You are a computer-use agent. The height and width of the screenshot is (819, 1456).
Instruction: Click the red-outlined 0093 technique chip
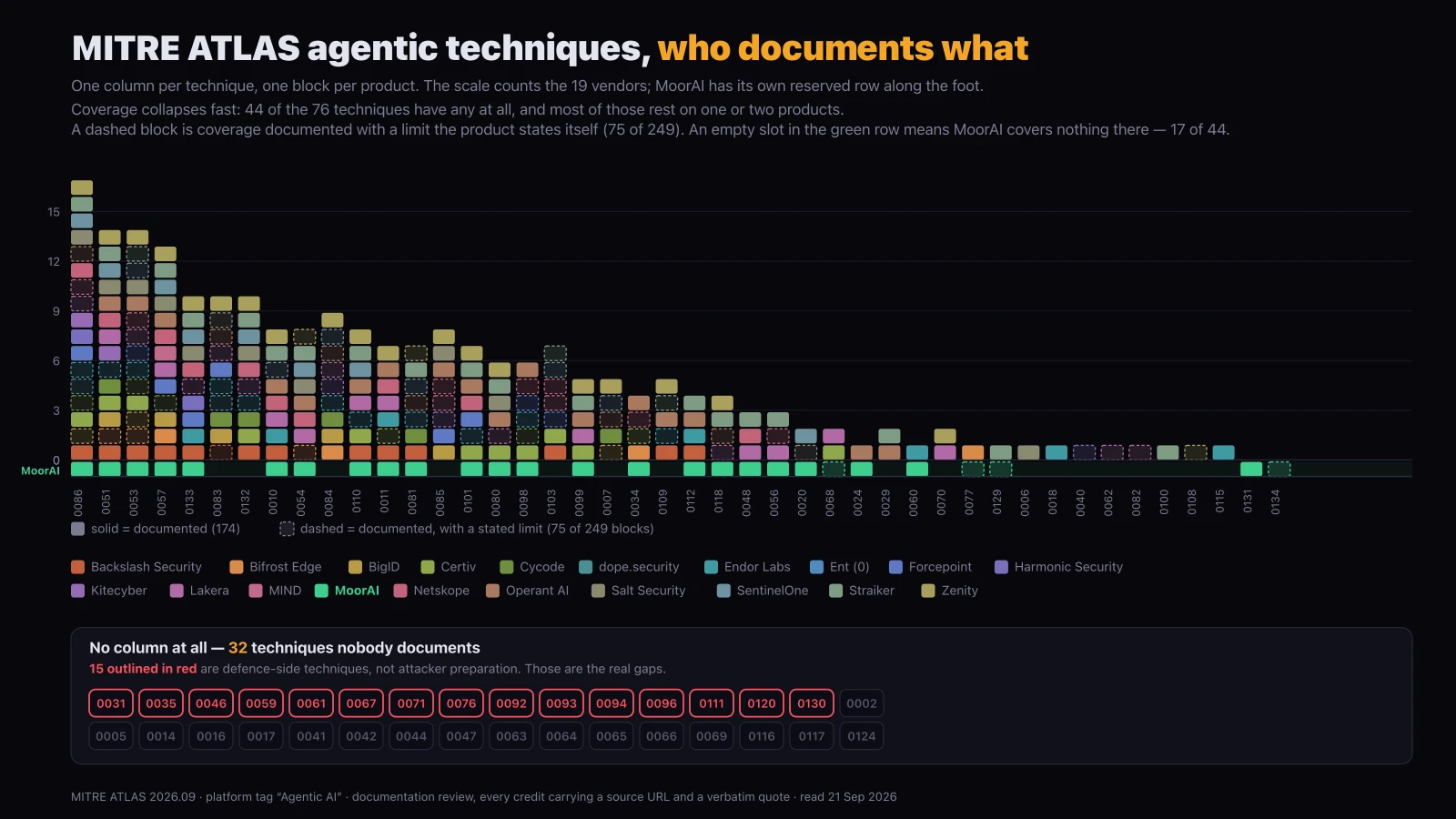561,703
